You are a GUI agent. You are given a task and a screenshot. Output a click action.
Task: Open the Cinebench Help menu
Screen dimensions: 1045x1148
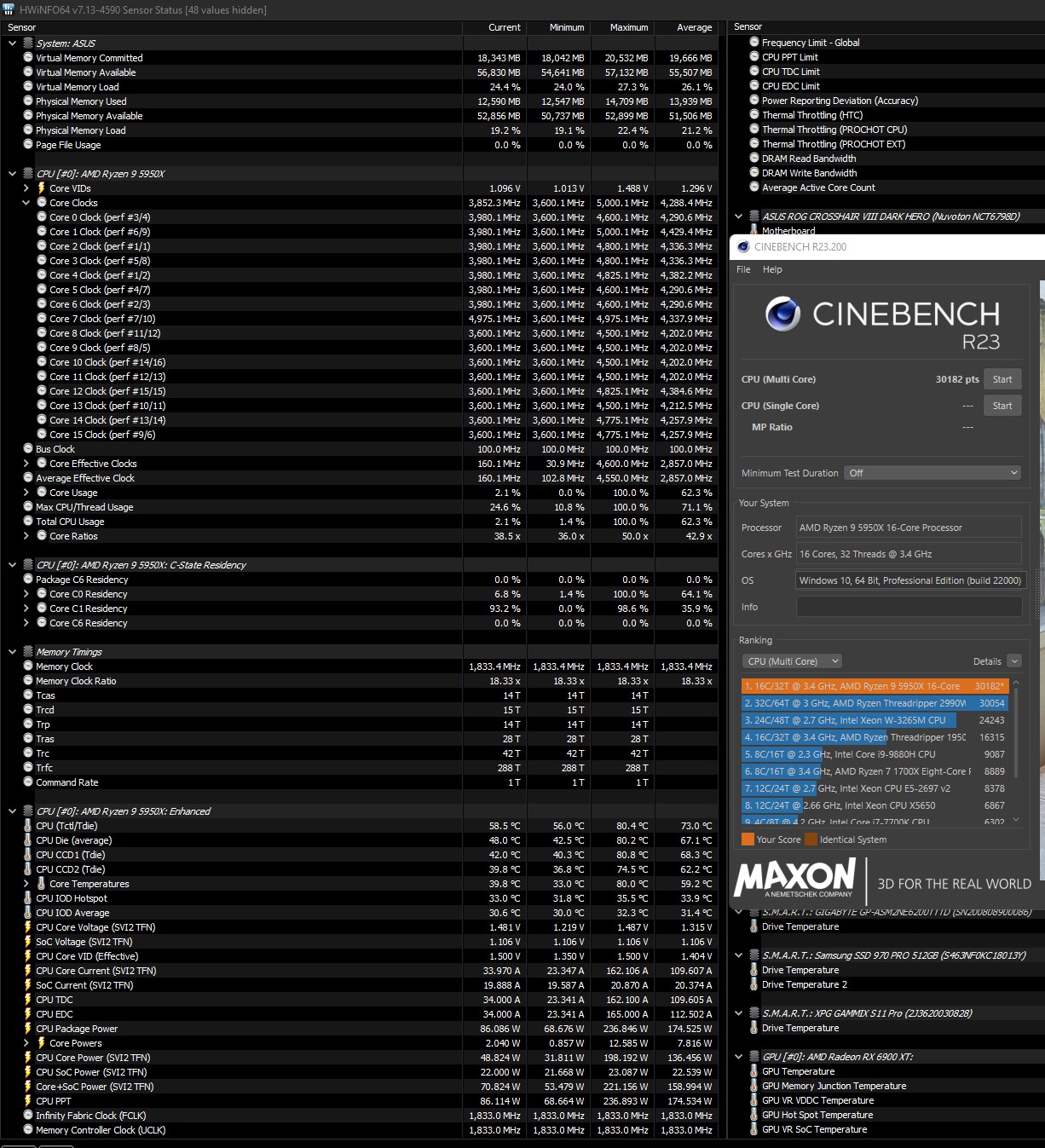pyautogui.click(x=772, y=269)
